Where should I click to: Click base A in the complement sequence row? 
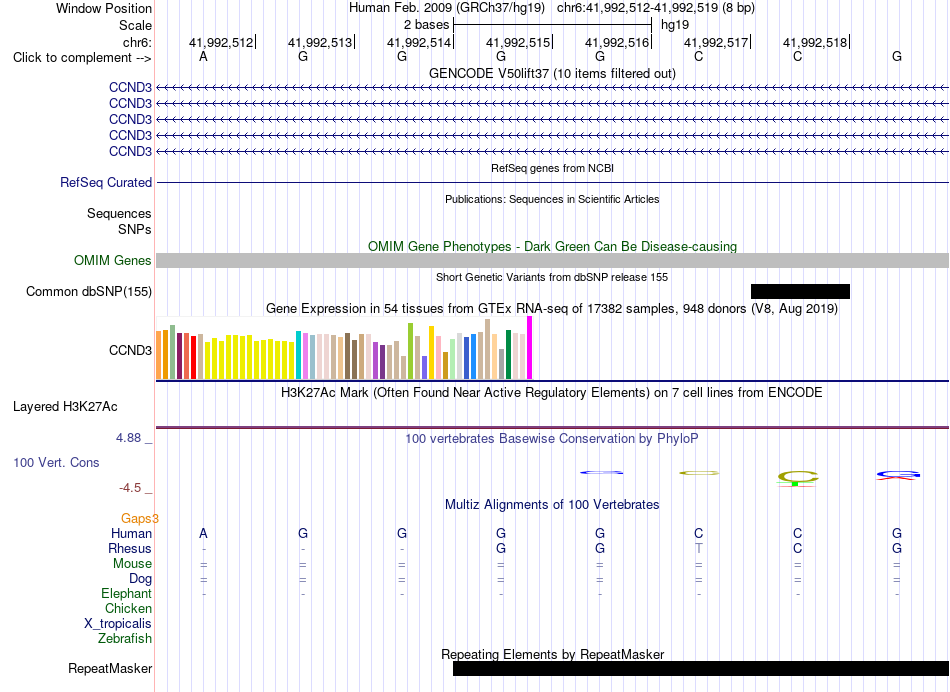[x=204, y=56]
